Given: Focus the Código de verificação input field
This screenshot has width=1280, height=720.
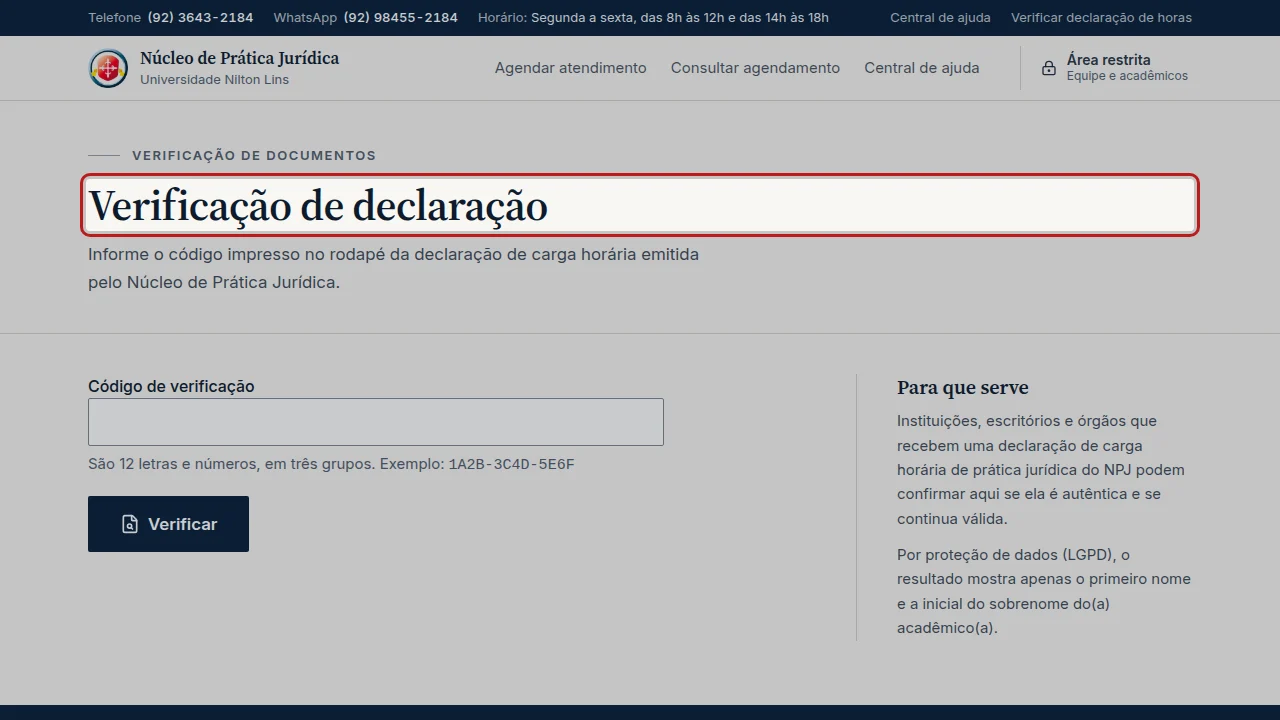Looking at the screenshot, I should click(376, 422).
